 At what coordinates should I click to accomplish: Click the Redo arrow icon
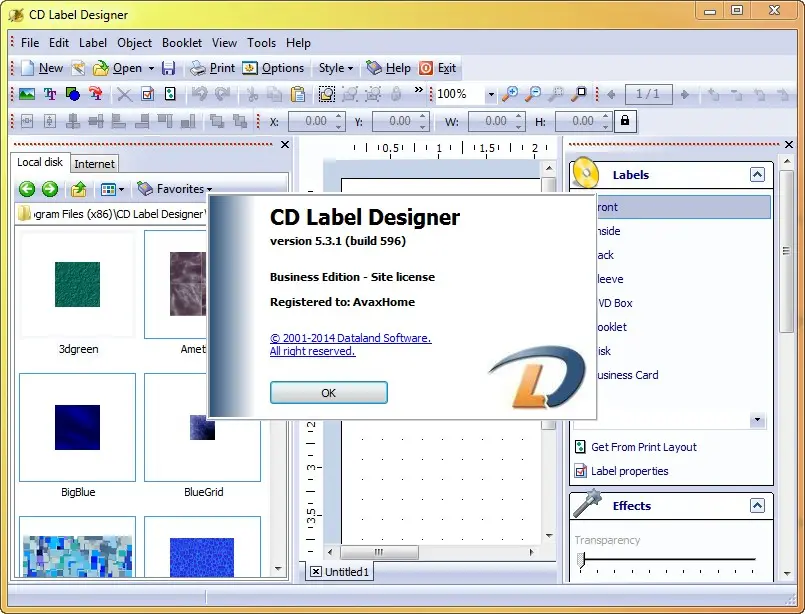(222, 94)
